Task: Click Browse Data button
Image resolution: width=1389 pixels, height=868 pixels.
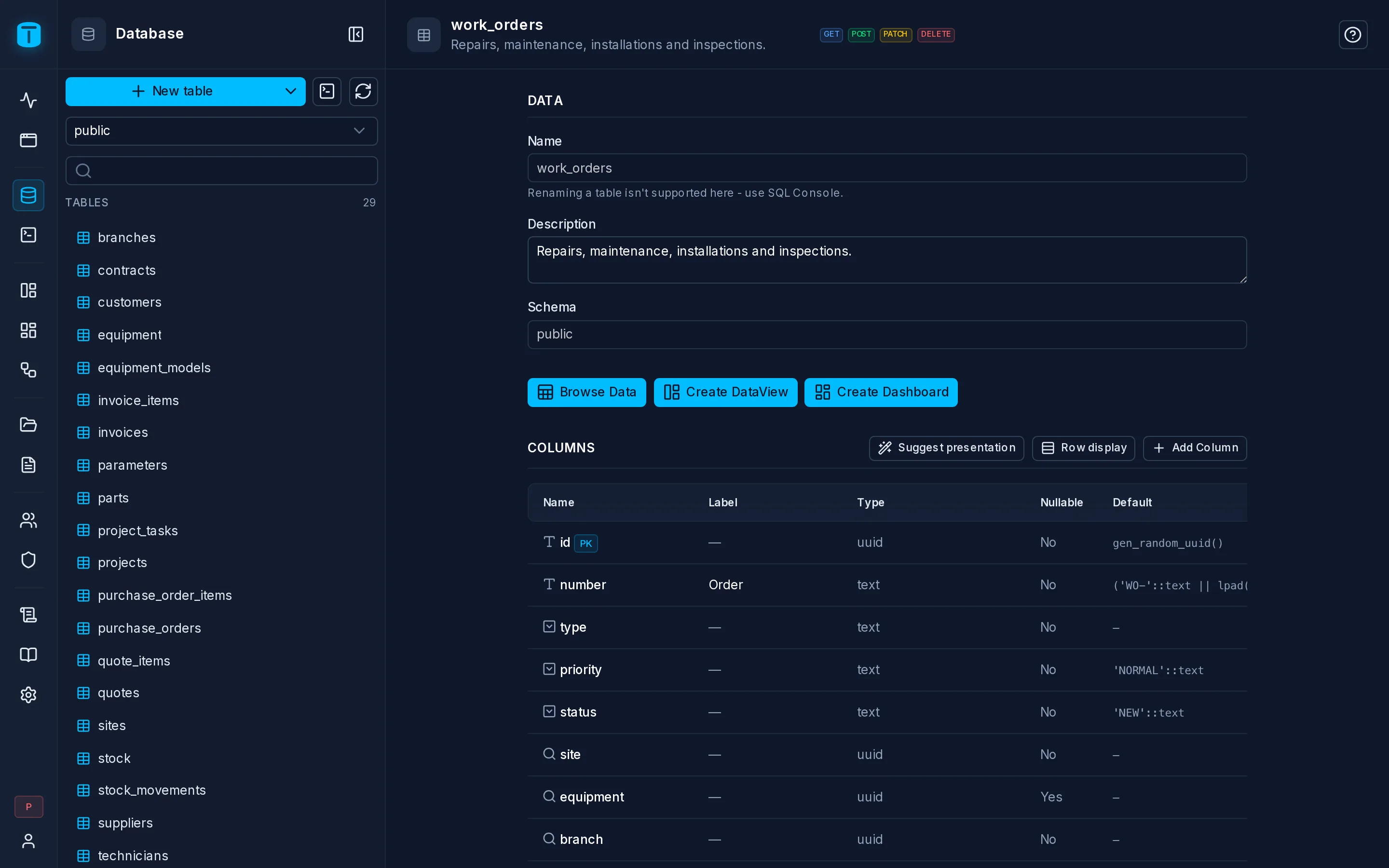Action: 586,392
